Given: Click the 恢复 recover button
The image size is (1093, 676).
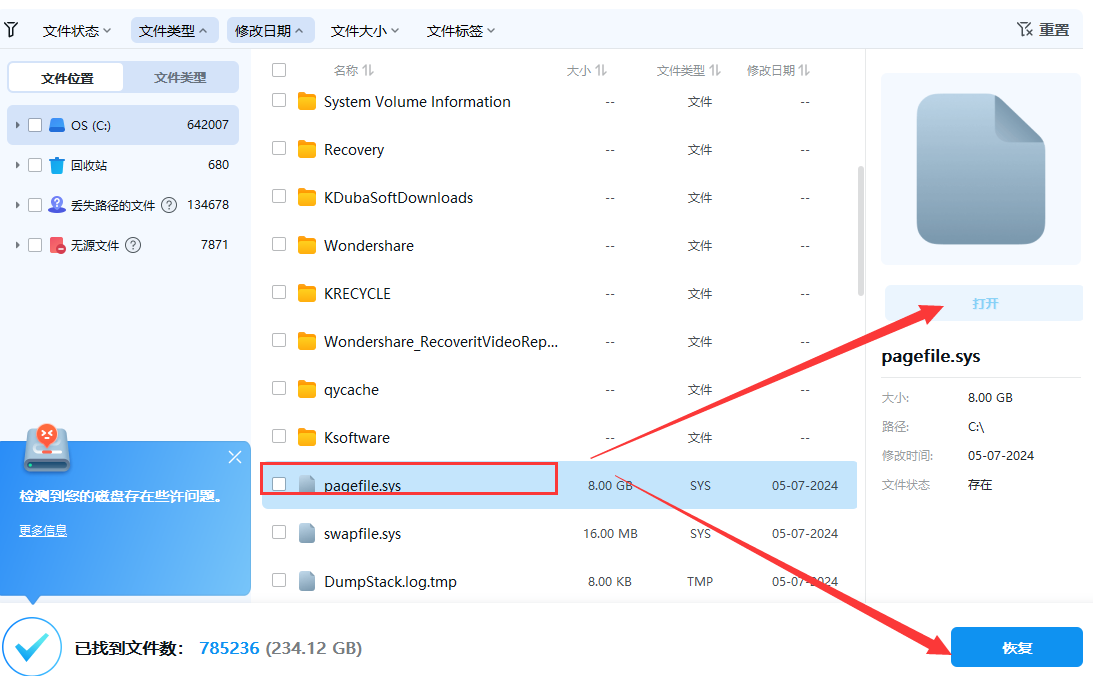Looking at the screenshot, I should (x=1016, y=647).
